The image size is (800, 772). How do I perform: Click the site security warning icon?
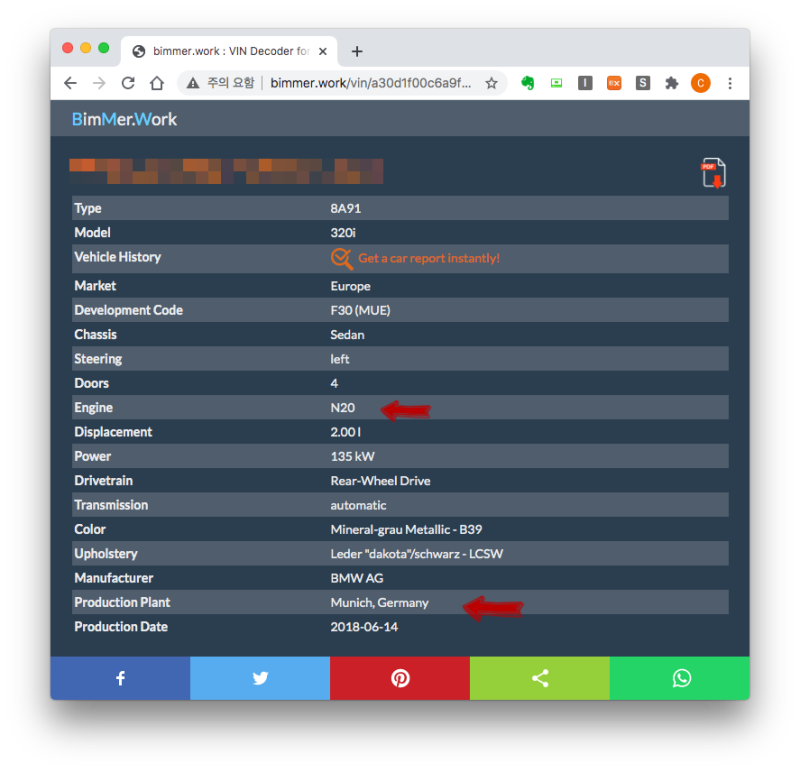tap(192, 83)
